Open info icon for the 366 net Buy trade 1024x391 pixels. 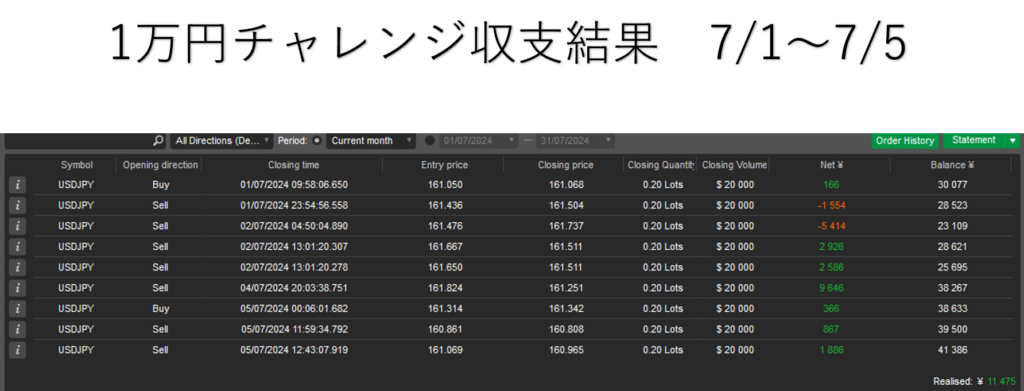[18, 309]
